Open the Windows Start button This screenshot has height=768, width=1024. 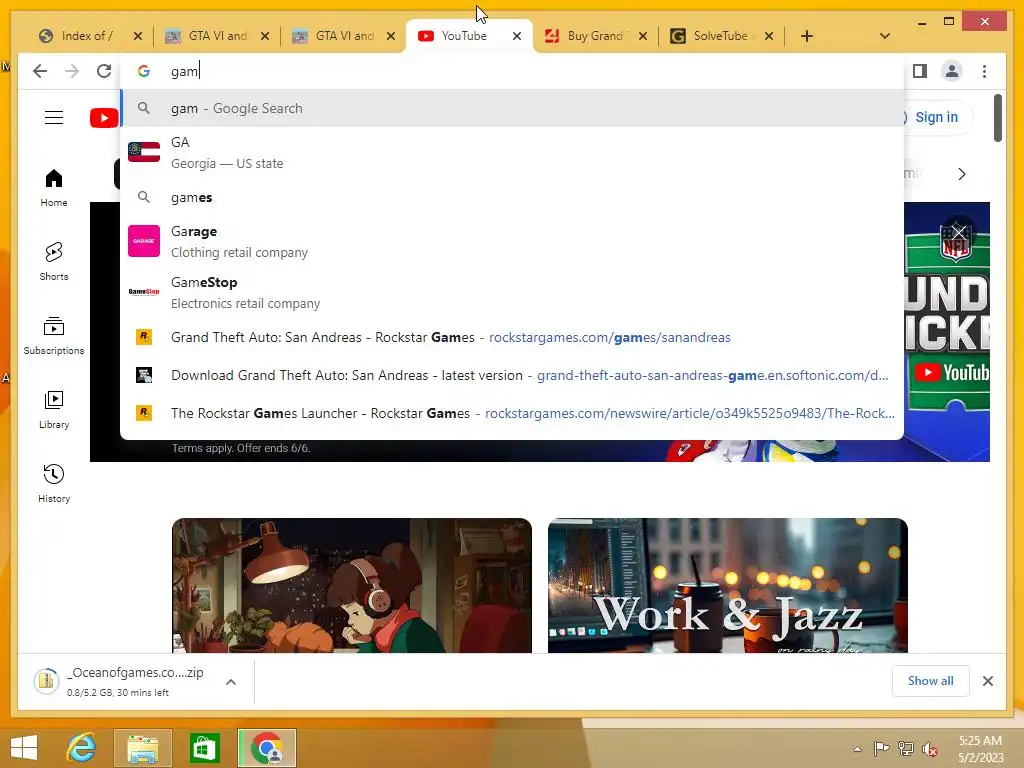[24, 748]
